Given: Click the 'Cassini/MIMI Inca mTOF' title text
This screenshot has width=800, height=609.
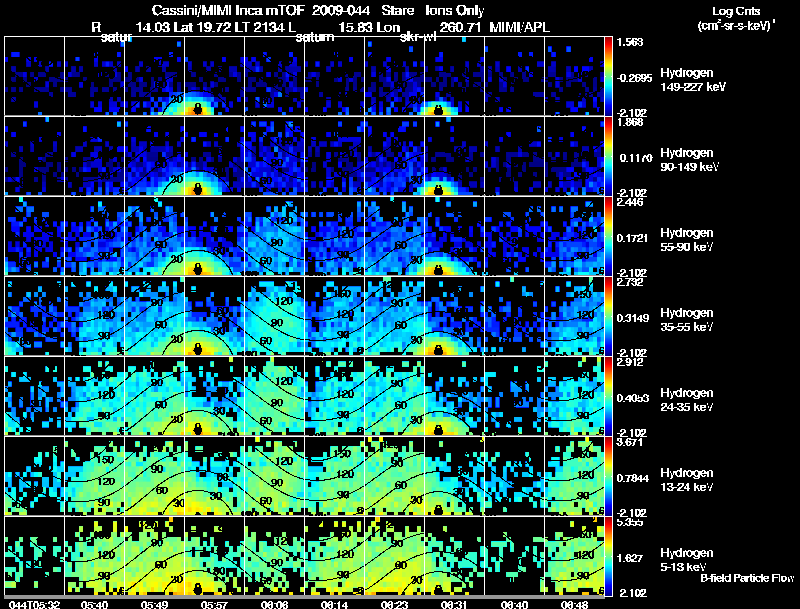Looking at the screenshot, I should click(229, 11).
